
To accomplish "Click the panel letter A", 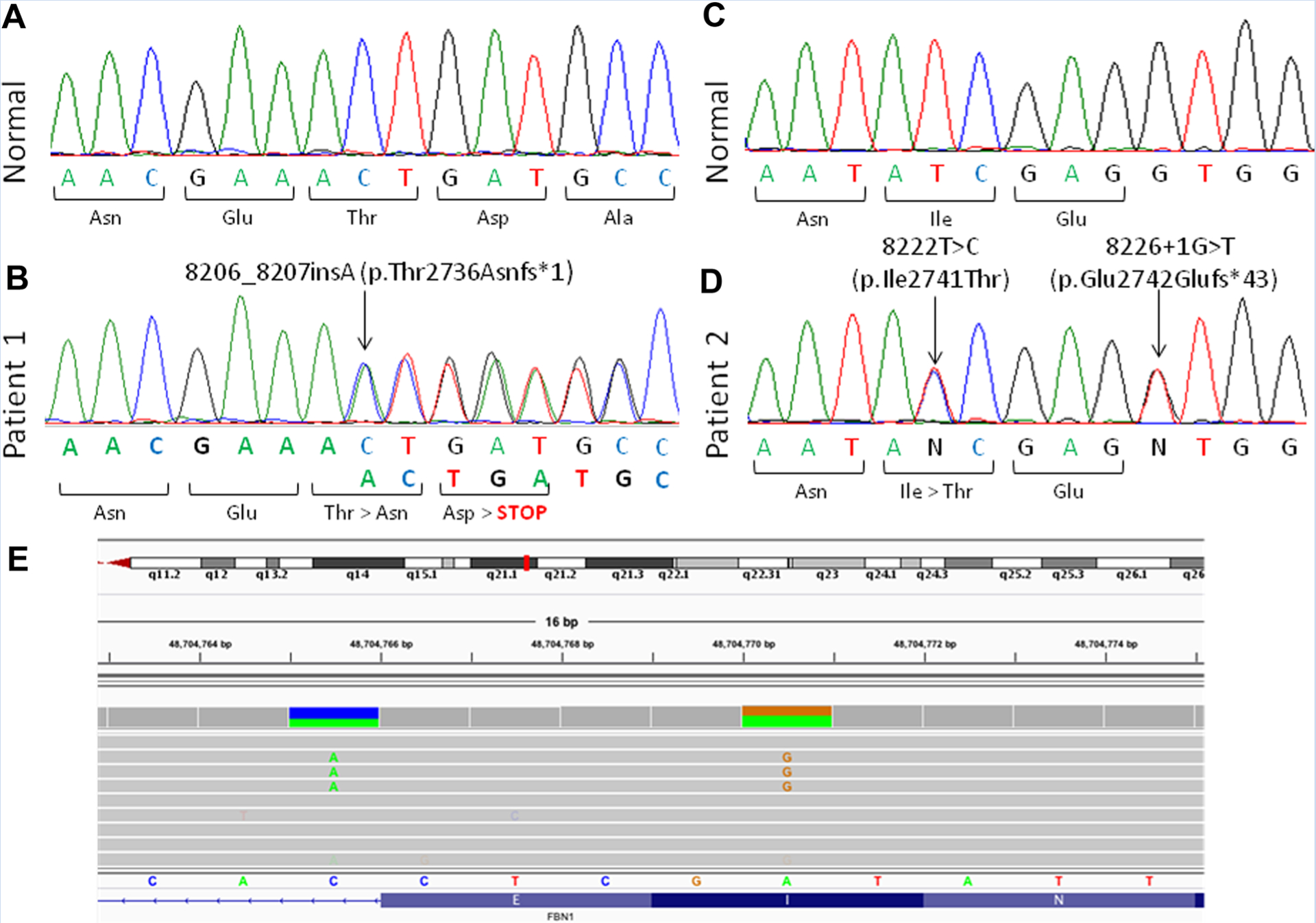I will tap(13, 16).
